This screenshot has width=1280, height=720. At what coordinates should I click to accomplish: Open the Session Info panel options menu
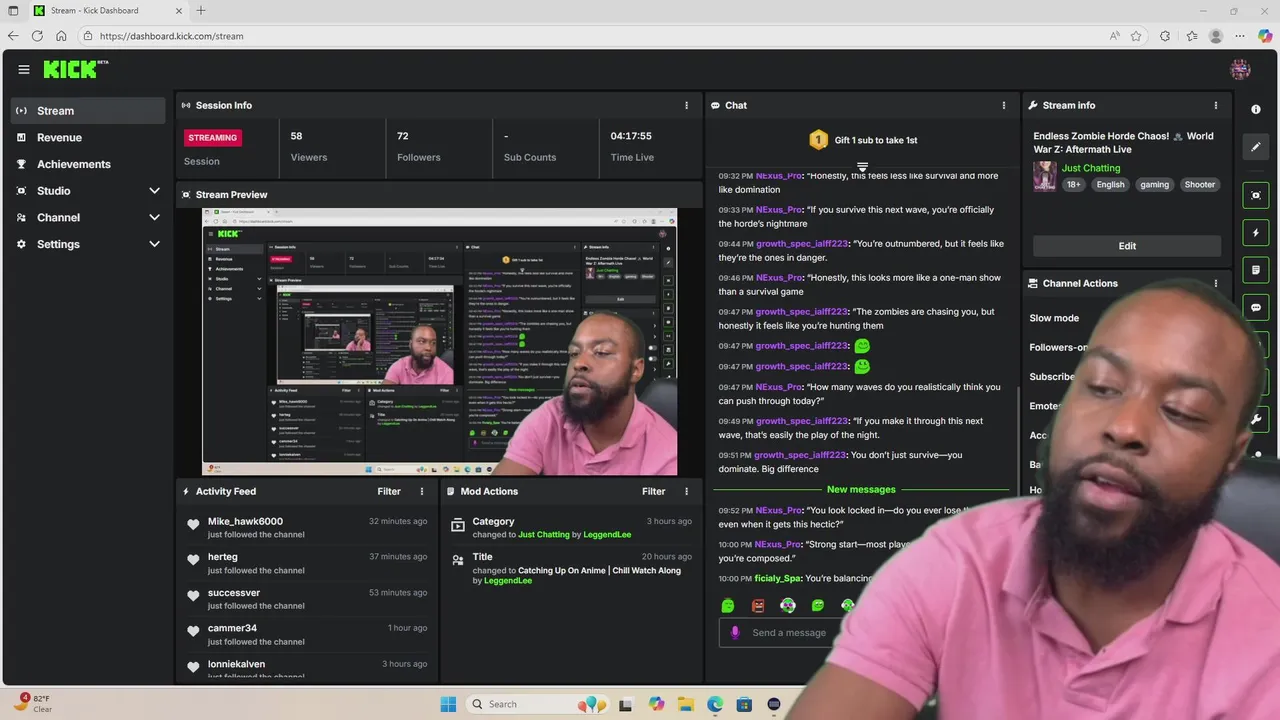point(686,105)
